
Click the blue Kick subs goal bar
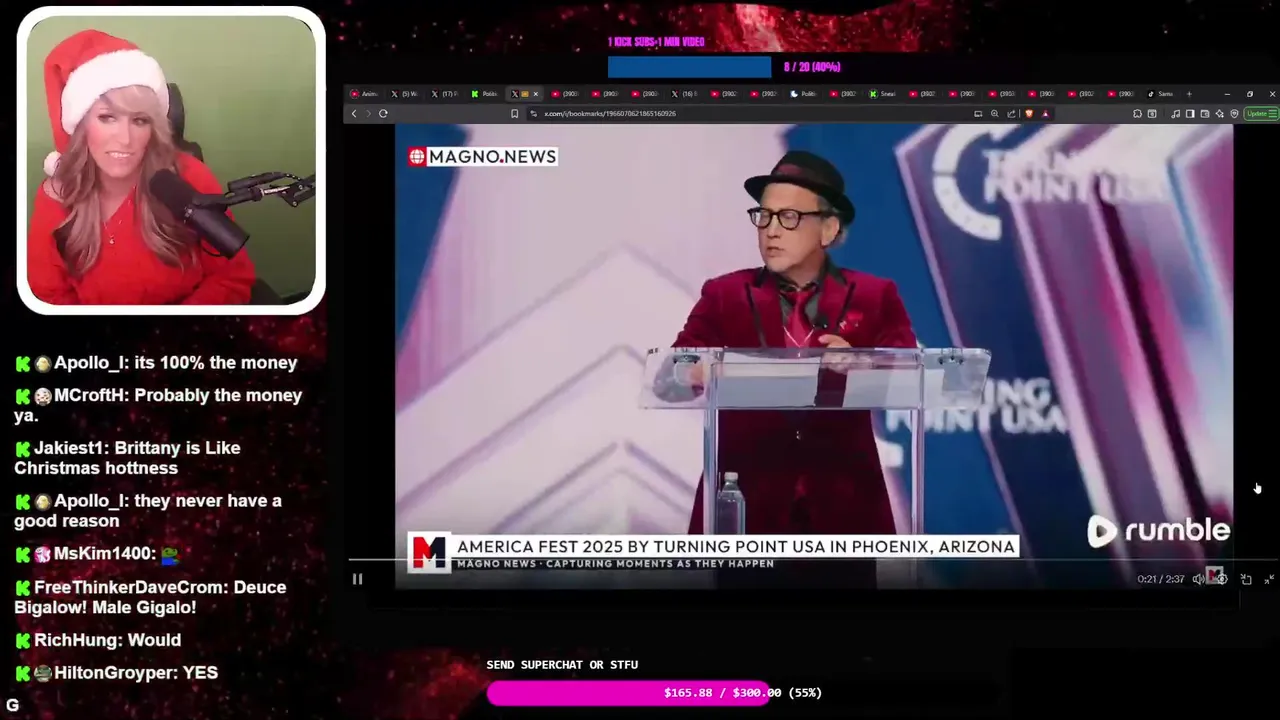pos(689,67)
